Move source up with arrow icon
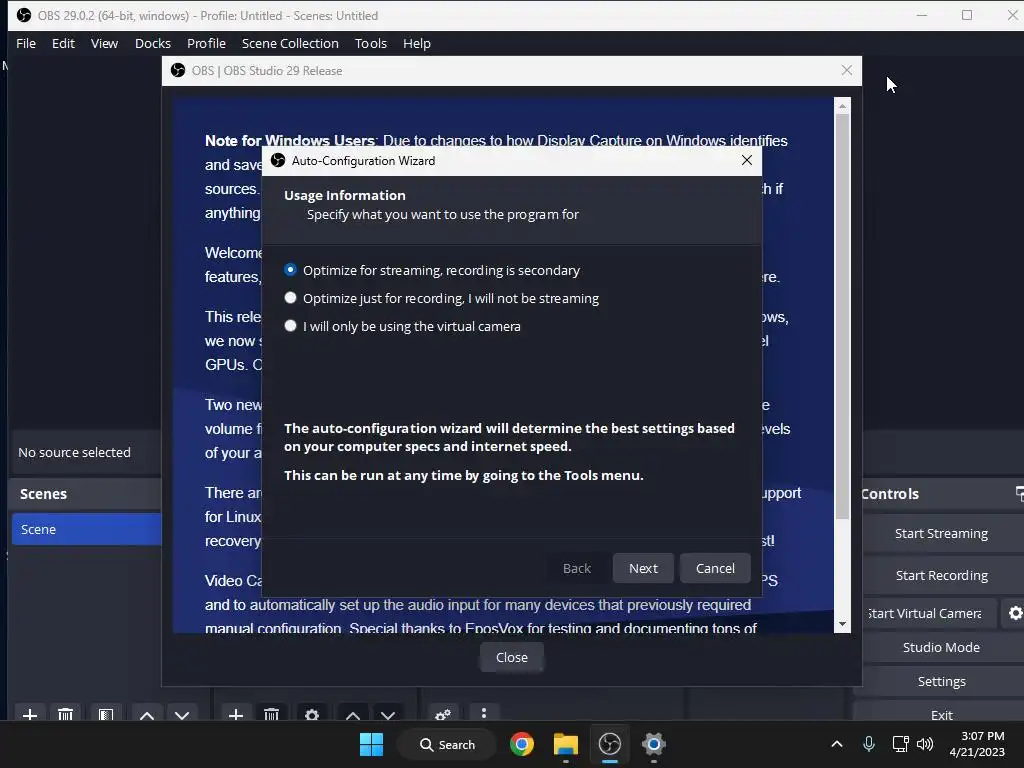Viewport: 1024px width, 768px height. (x=353, y=714)
